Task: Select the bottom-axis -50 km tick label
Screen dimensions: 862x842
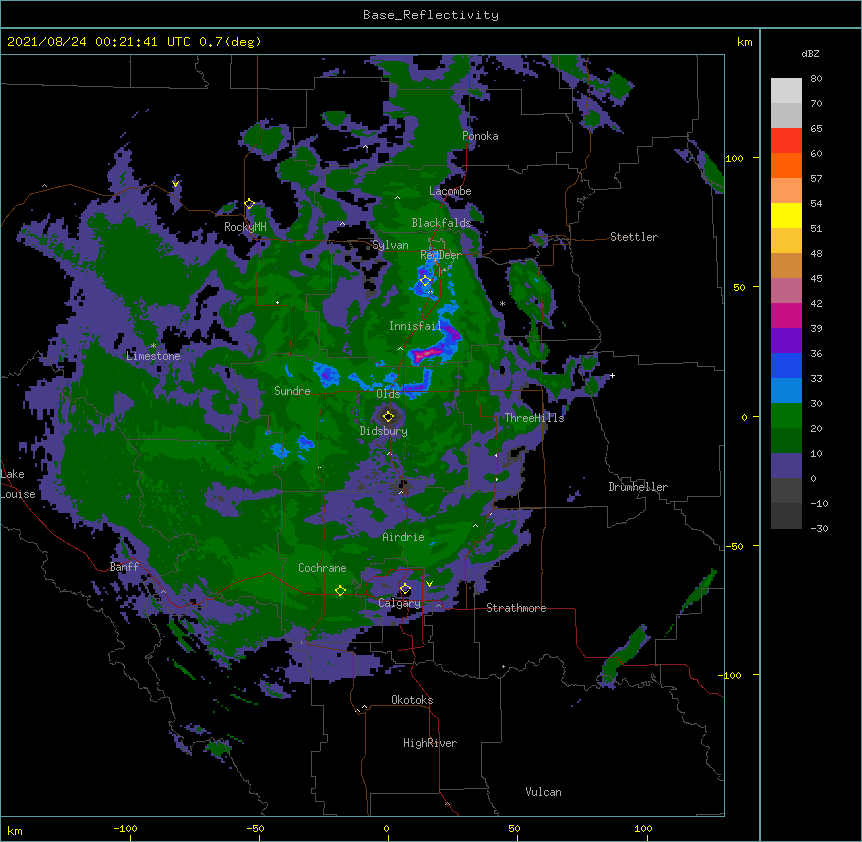Action: [x=255, y=828]
